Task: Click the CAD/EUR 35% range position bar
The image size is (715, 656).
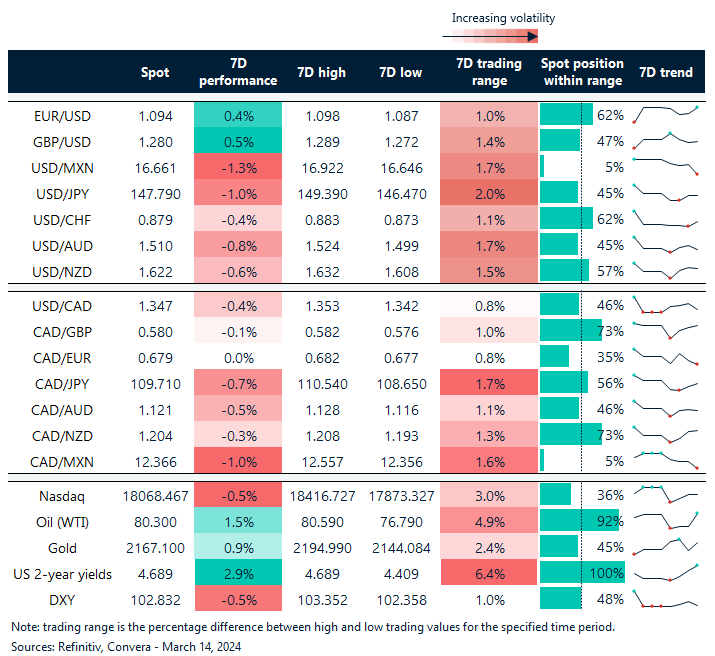Action: 555,356
